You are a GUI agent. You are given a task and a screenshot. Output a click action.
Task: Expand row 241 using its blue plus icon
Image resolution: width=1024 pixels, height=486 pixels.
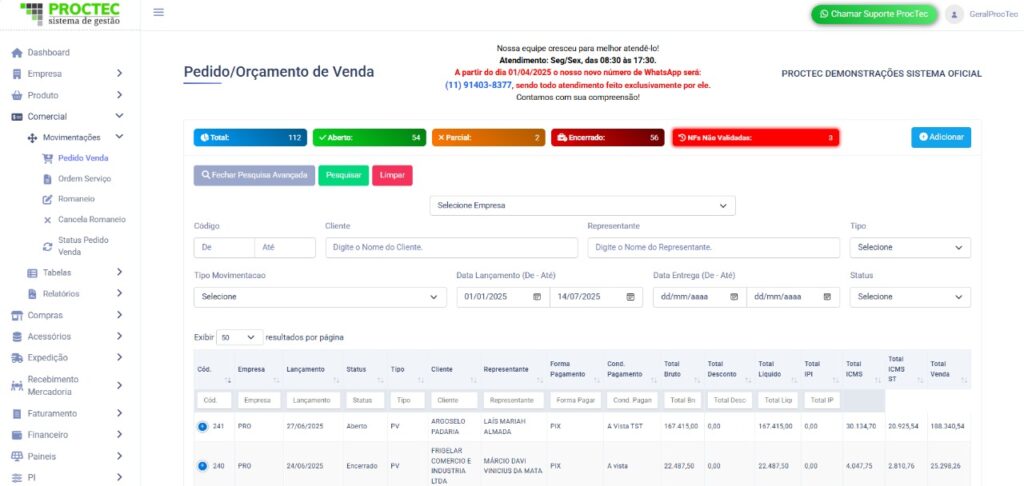(202, 428)
